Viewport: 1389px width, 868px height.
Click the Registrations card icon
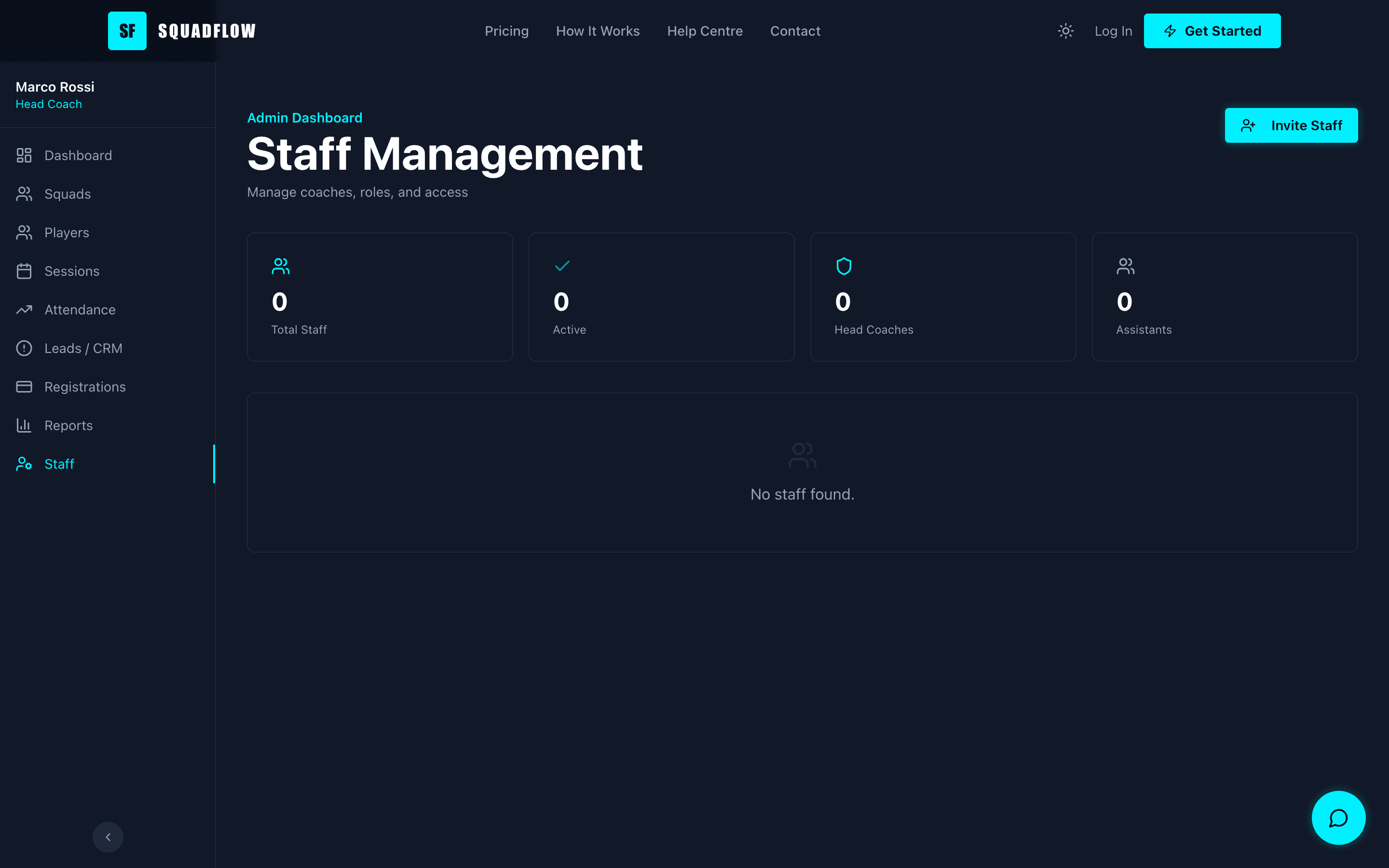coord(24,386)
